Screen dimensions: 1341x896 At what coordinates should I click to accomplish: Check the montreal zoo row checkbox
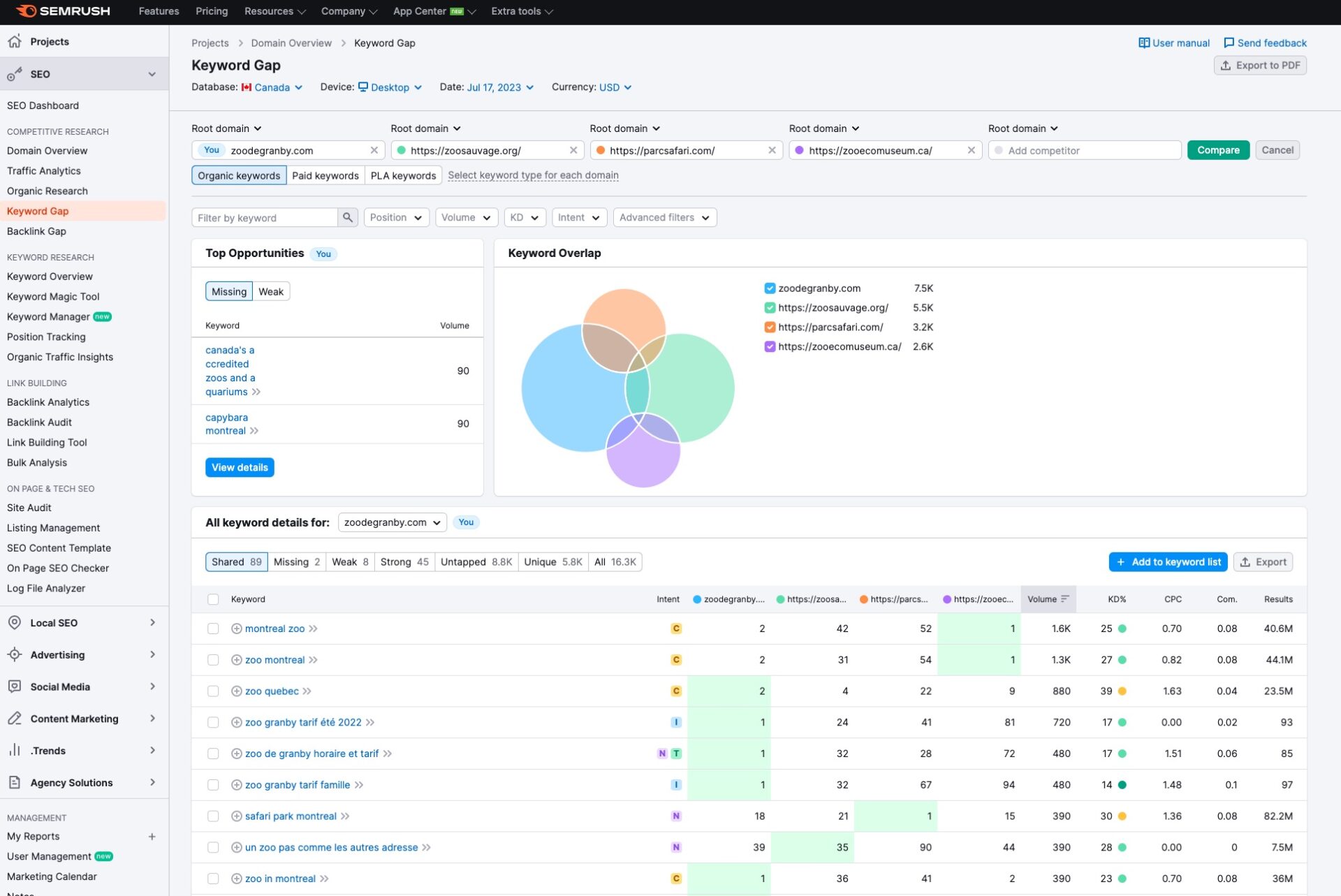coord(213,629)
